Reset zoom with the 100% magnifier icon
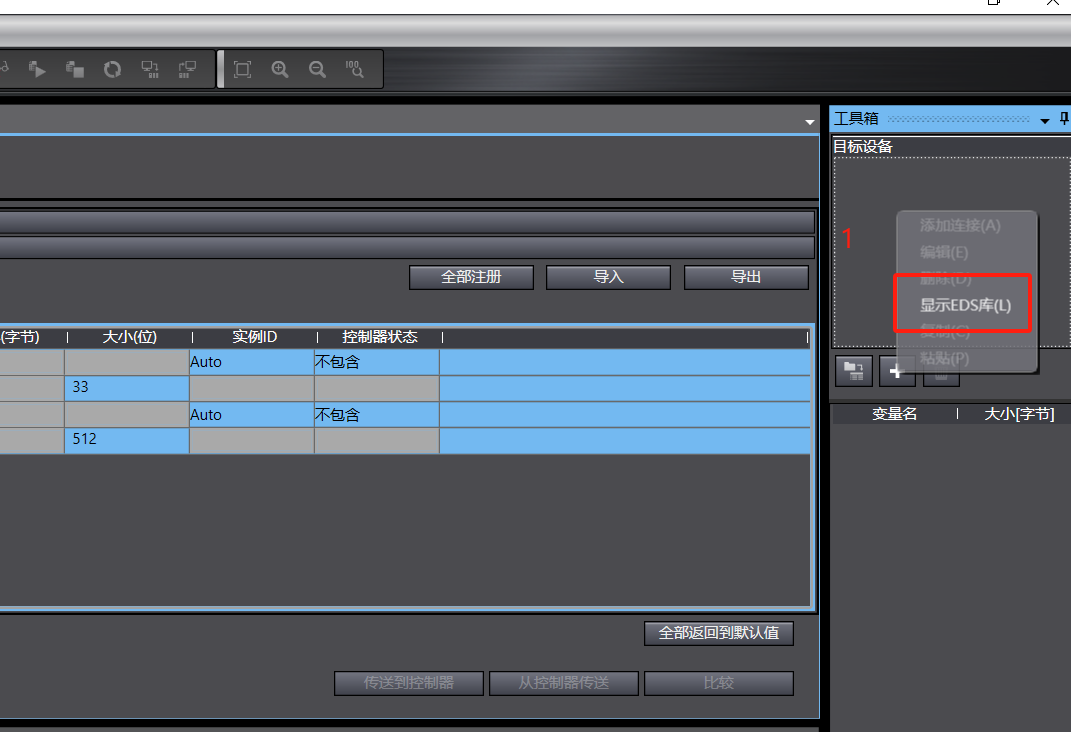The image size is (1071, 732). 354,69
